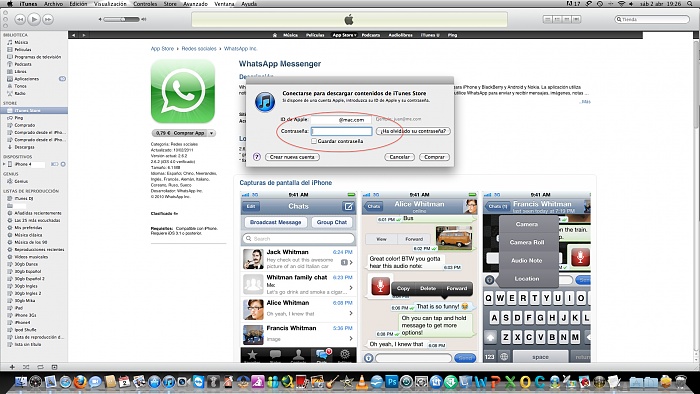Open Descargas in the sidebar
The height and width of the screenshot is (394, 700).
click(24, 147)
